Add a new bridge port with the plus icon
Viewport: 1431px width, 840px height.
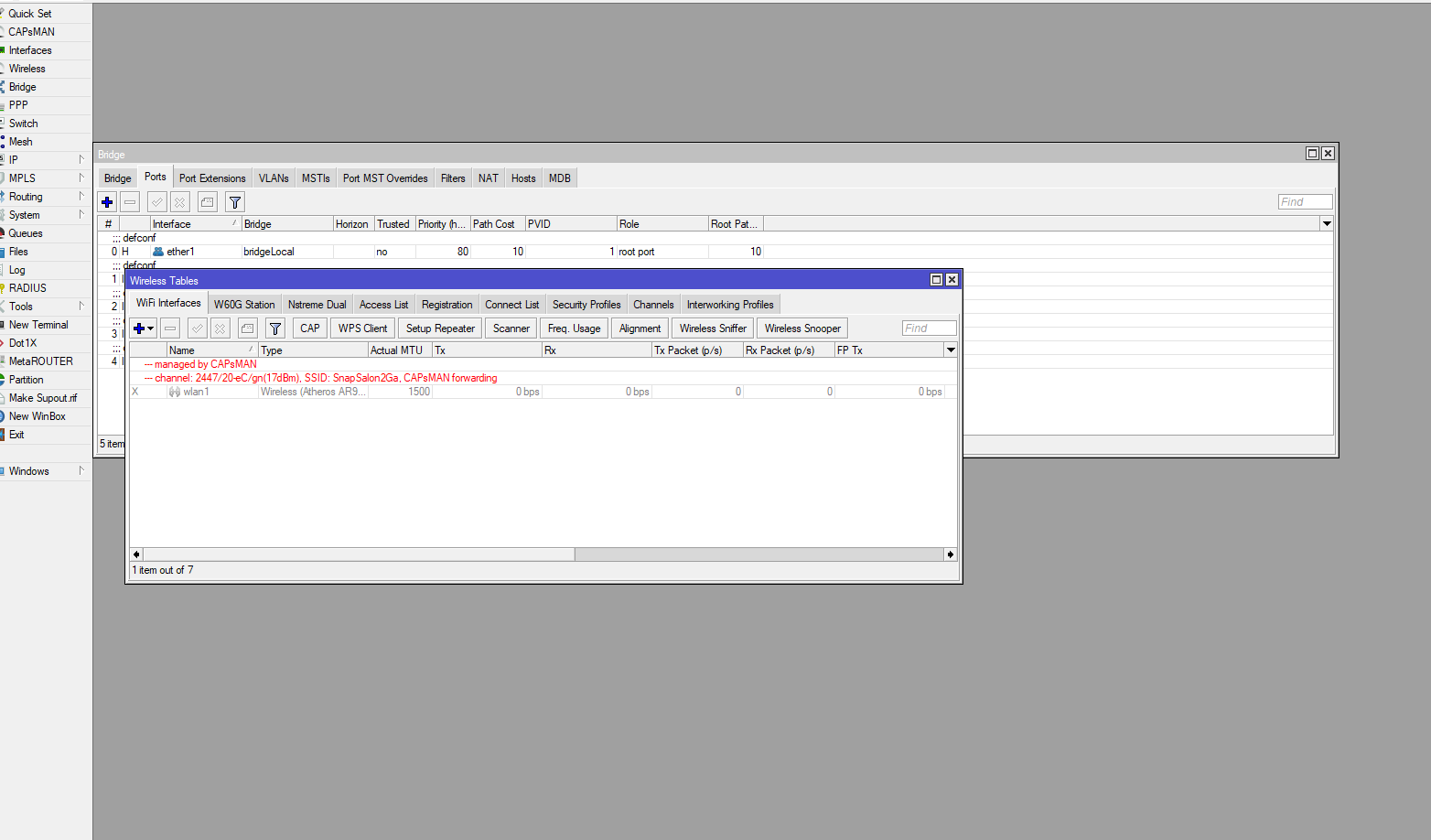pyautogui.click(x=107, y=201)
